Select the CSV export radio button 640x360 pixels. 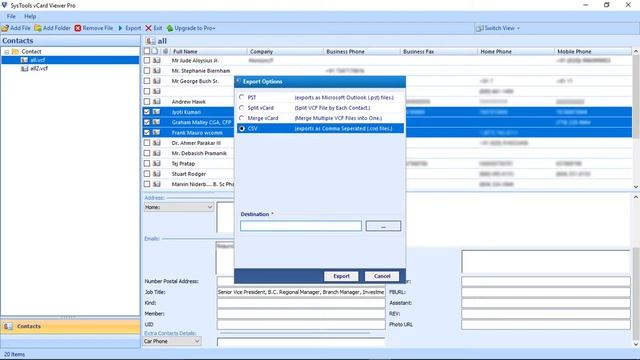(242, 128)
